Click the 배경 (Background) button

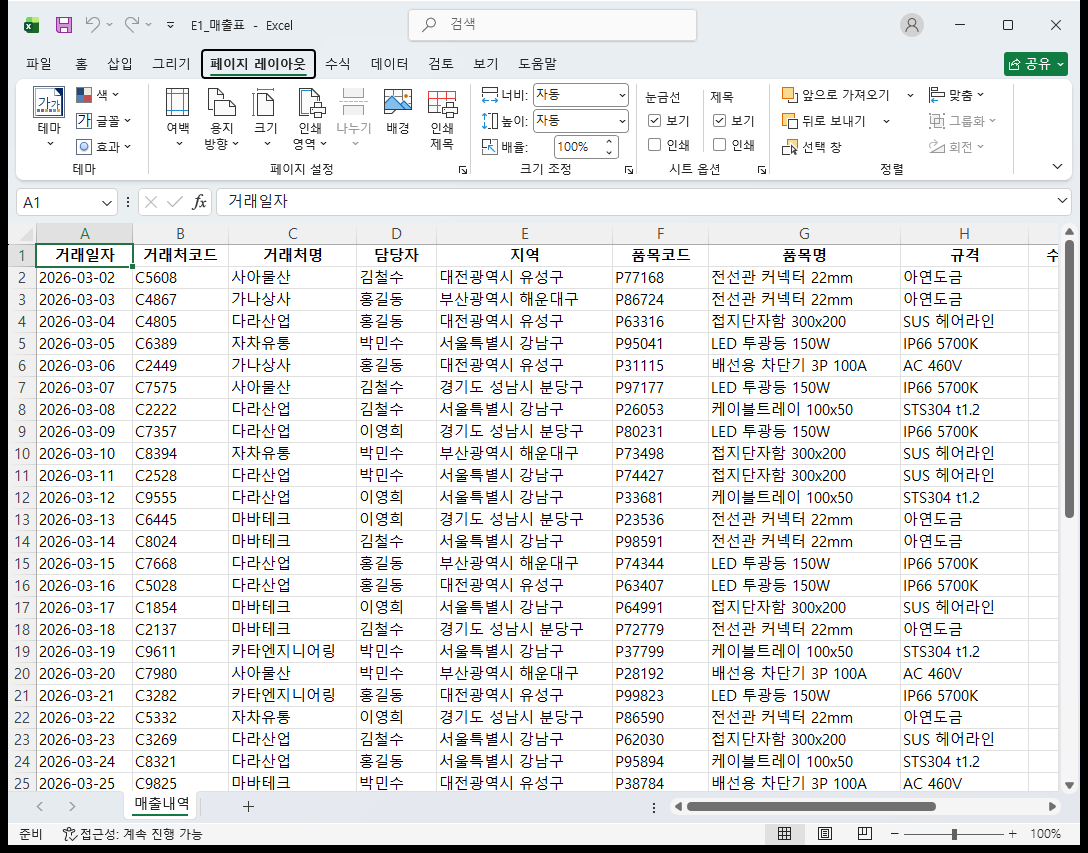(x=398, y=111)
